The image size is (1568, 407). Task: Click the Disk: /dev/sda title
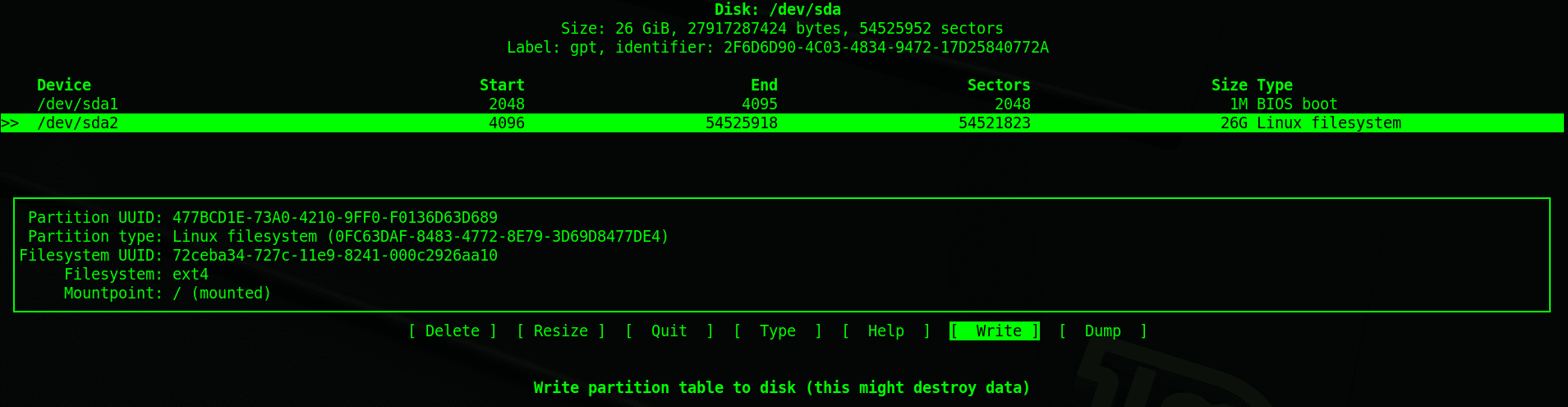pyautogui.click(x=777, y=10)
